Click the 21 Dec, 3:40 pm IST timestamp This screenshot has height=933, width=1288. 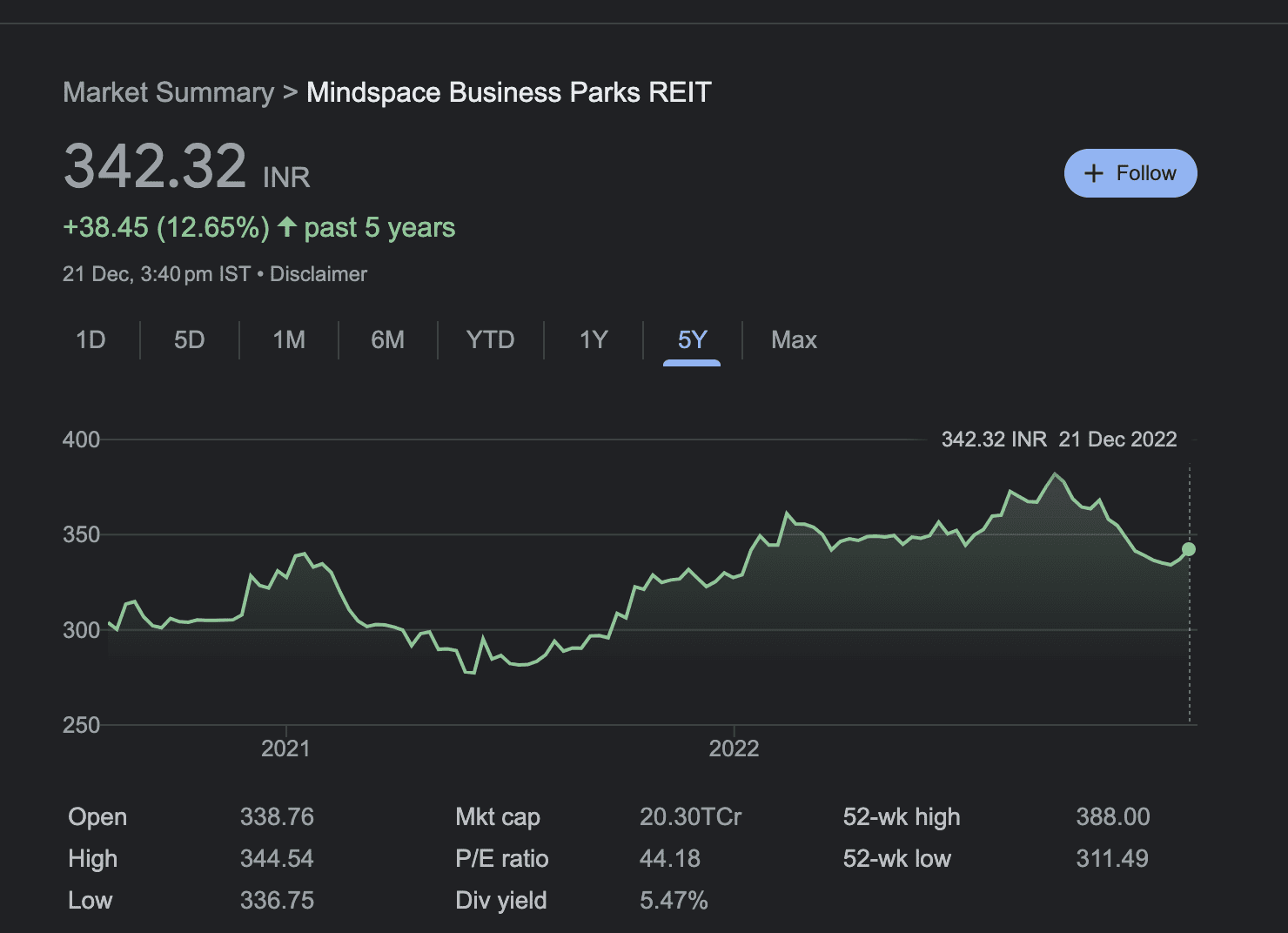pyautogui.click(x=157, y=274)
